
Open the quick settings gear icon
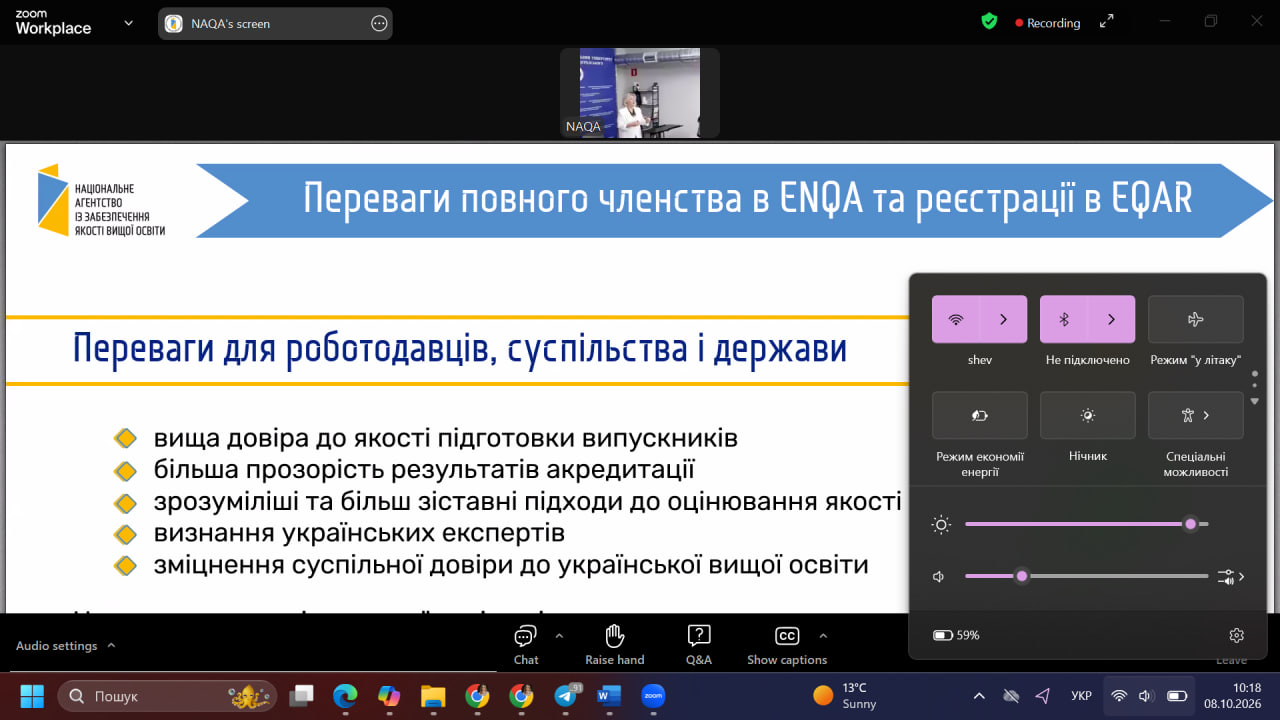[x=1237, y=635]
